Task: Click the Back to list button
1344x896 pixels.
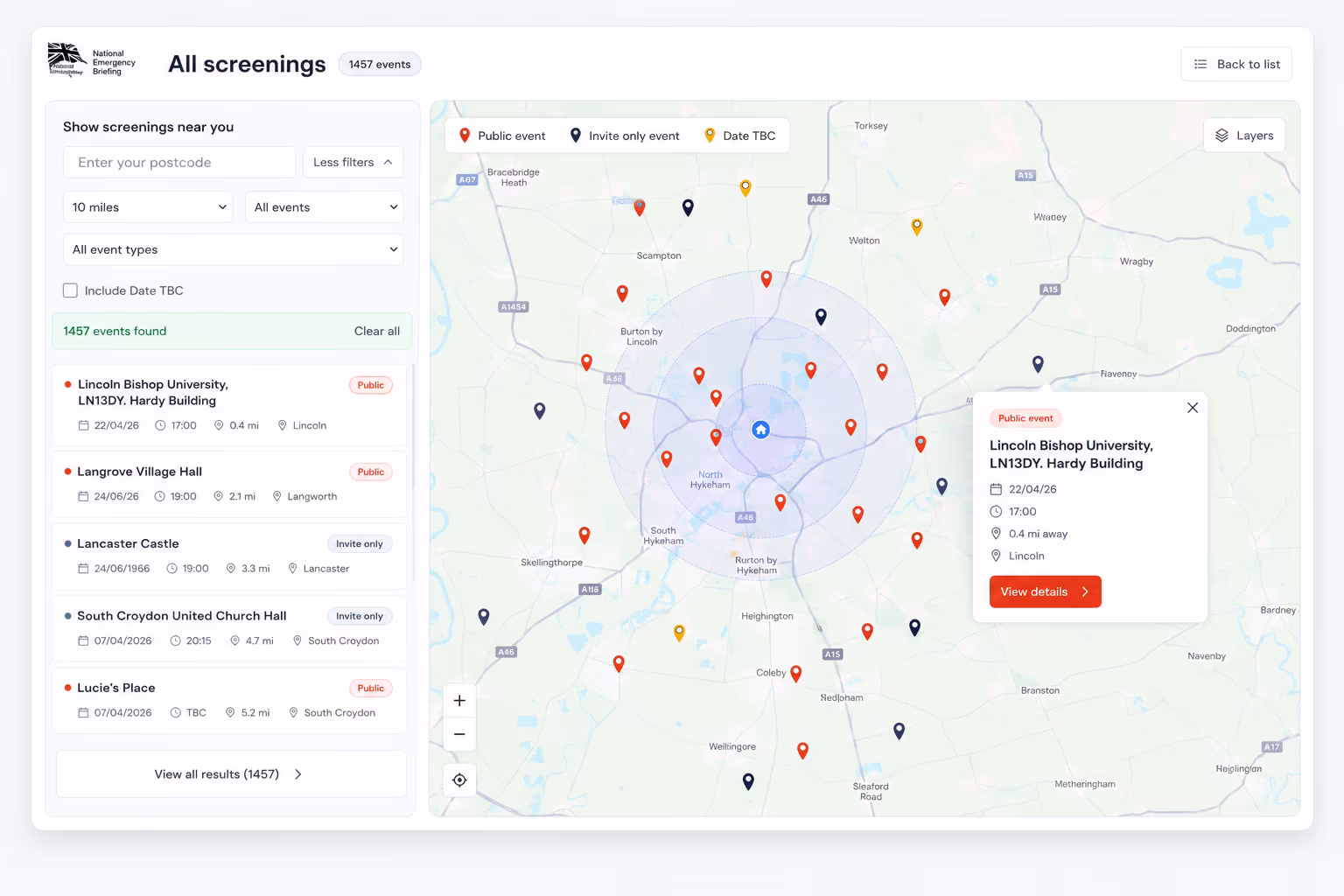Action: coord(1236,64)
